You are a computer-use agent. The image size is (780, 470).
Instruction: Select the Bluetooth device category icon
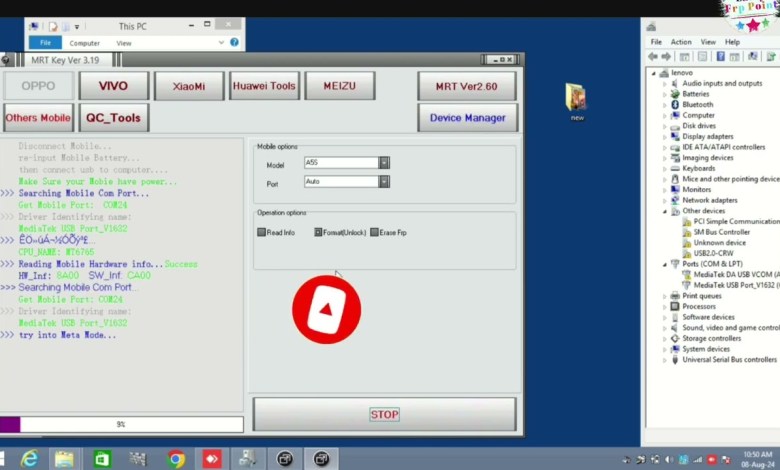(676, 105)
